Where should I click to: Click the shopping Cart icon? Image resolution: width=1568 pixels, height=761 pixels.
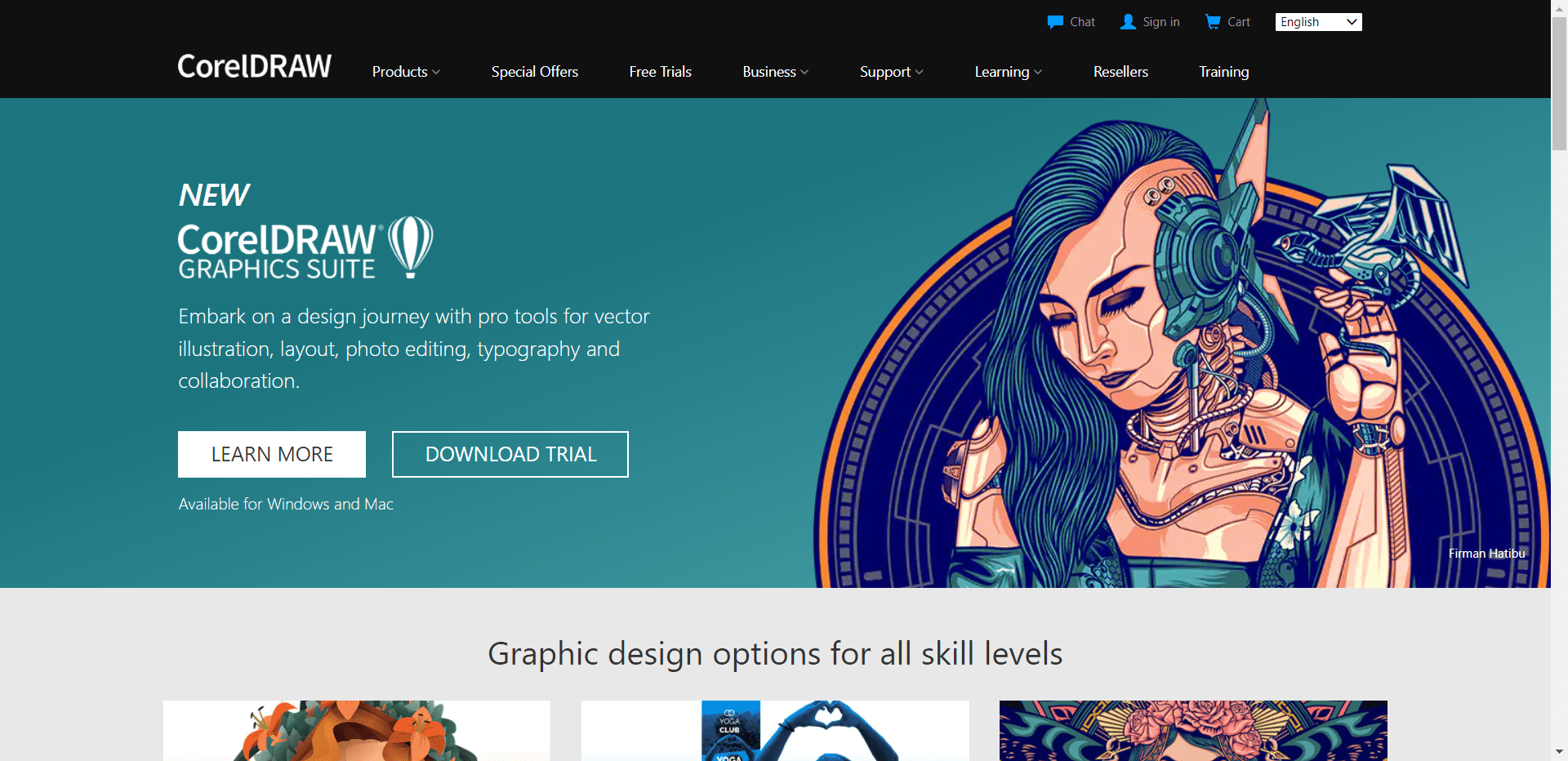click(1213, 22)
